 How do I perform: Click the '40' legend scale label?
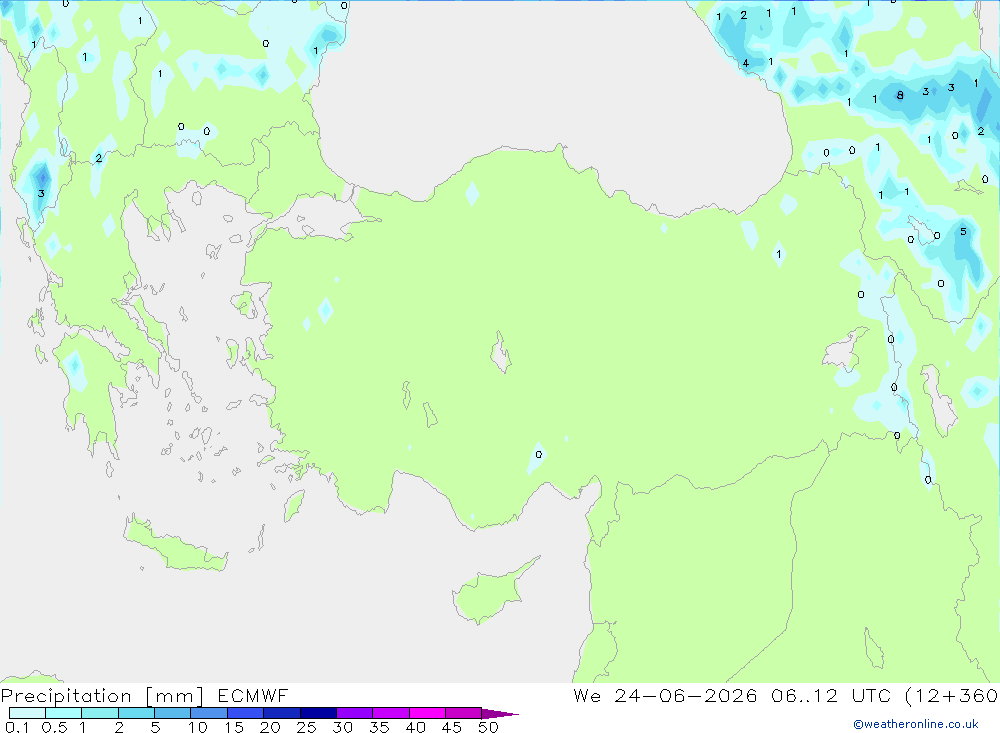(416, 727)
